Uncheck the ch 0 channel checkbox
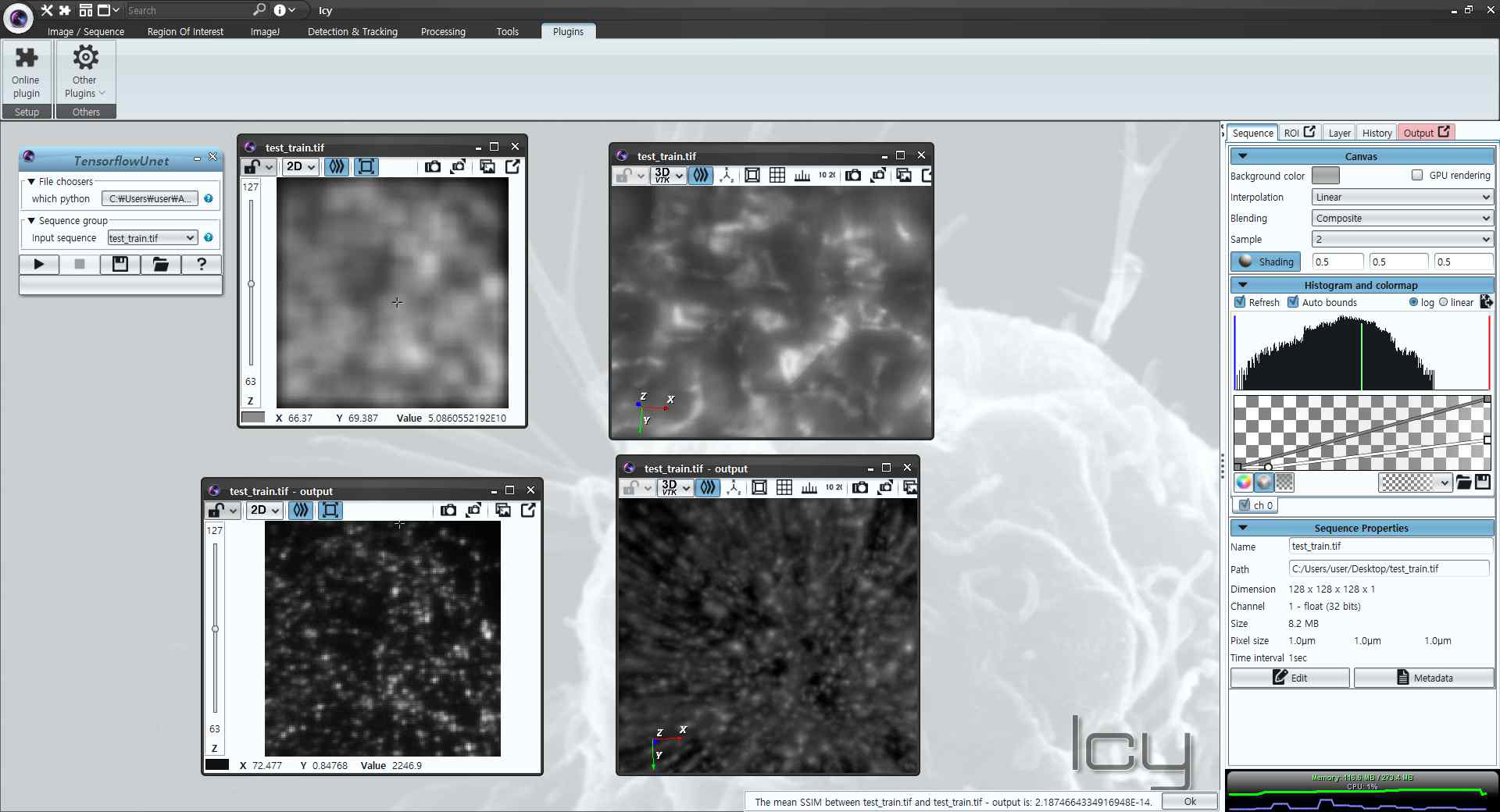The width and height of the screenshot is (1500, 812). (1245, 505)
